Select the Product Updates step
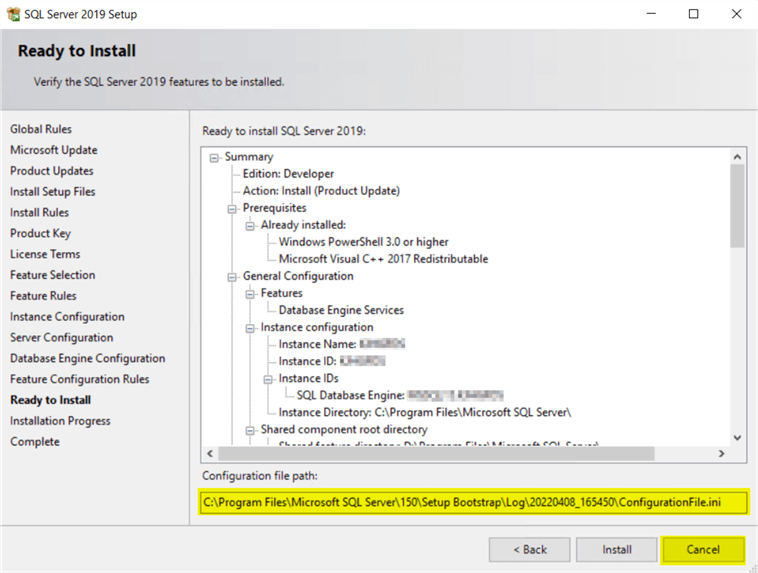Image resolution: width=758 pixels, height=573 pixels. [x=52, y=171]
